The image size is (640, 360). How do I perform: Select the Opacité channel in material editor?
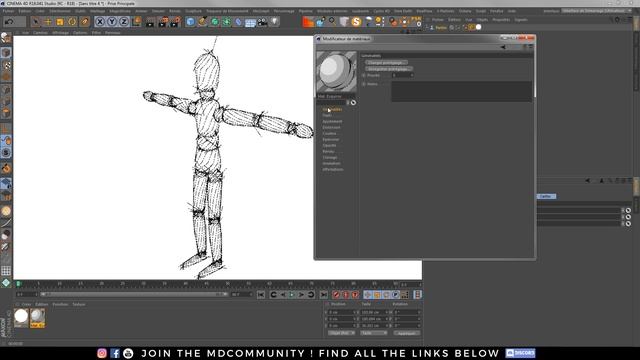tap(329, 145)
